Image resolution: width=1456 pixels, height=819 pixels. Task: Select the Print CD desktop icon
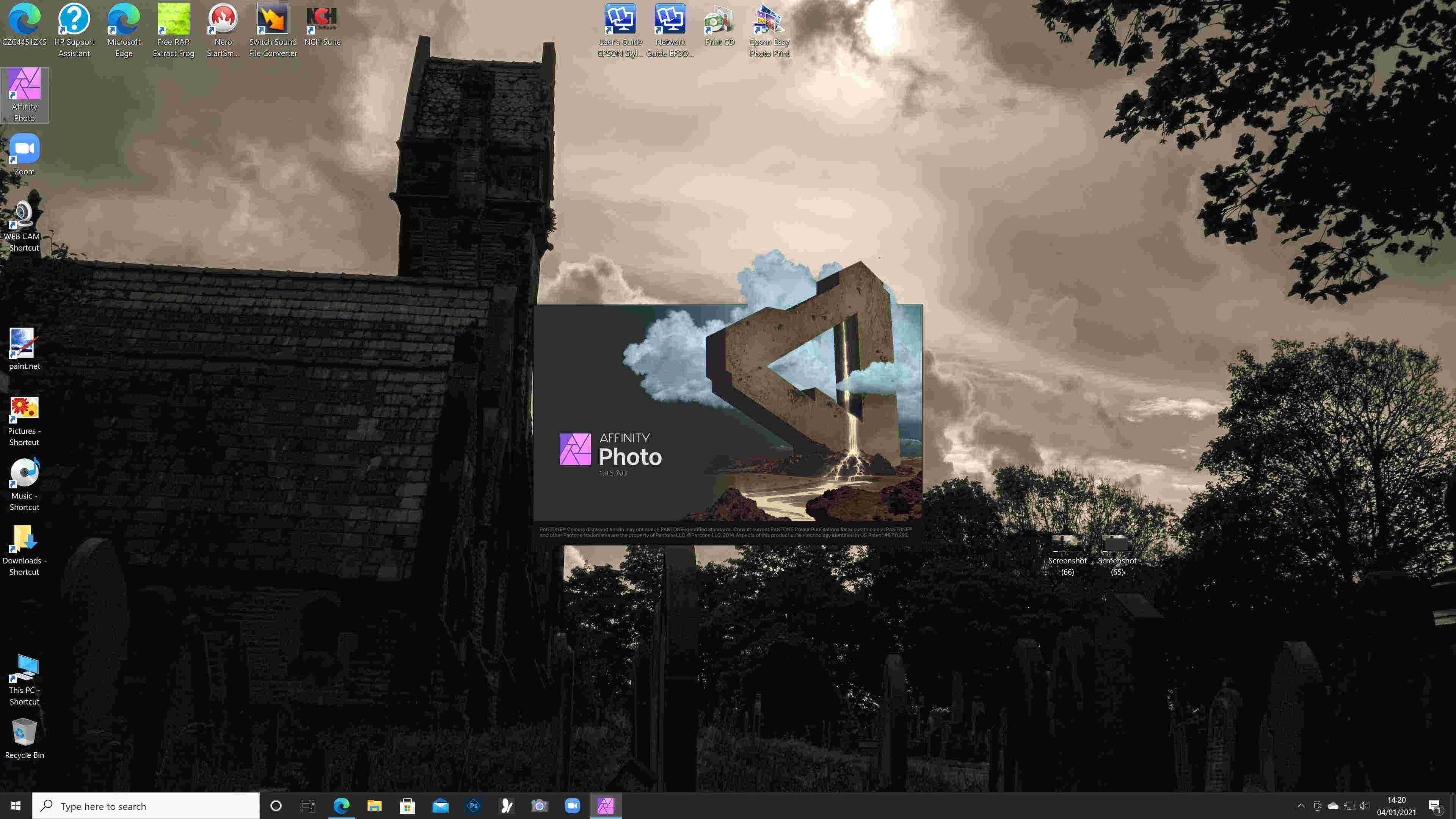coord(719,25)
